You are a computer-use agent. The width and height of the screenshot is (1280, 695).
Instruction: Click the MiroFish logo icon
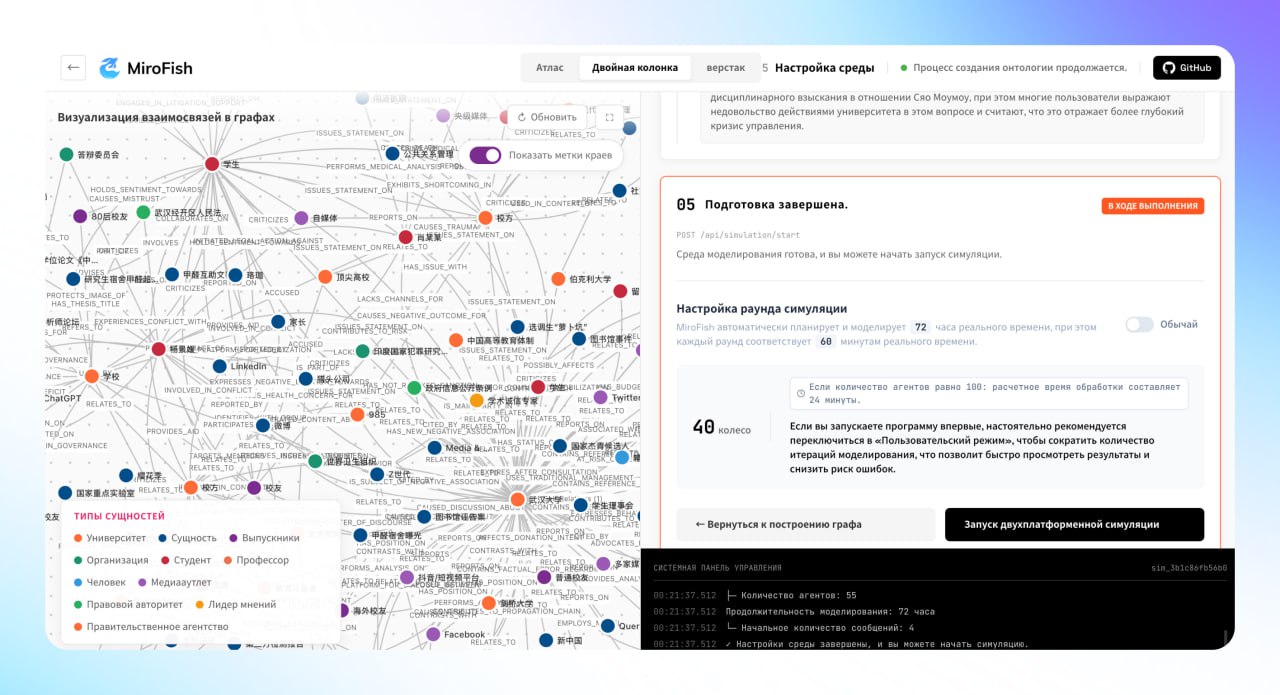tap(110, 67)
